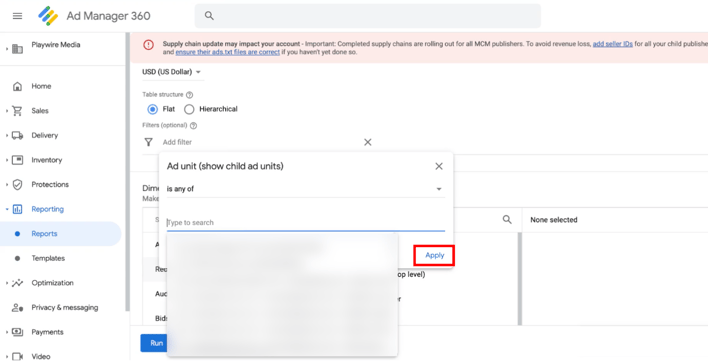
Task: Clear the Add filter row with X
Action: coord(368,142)
